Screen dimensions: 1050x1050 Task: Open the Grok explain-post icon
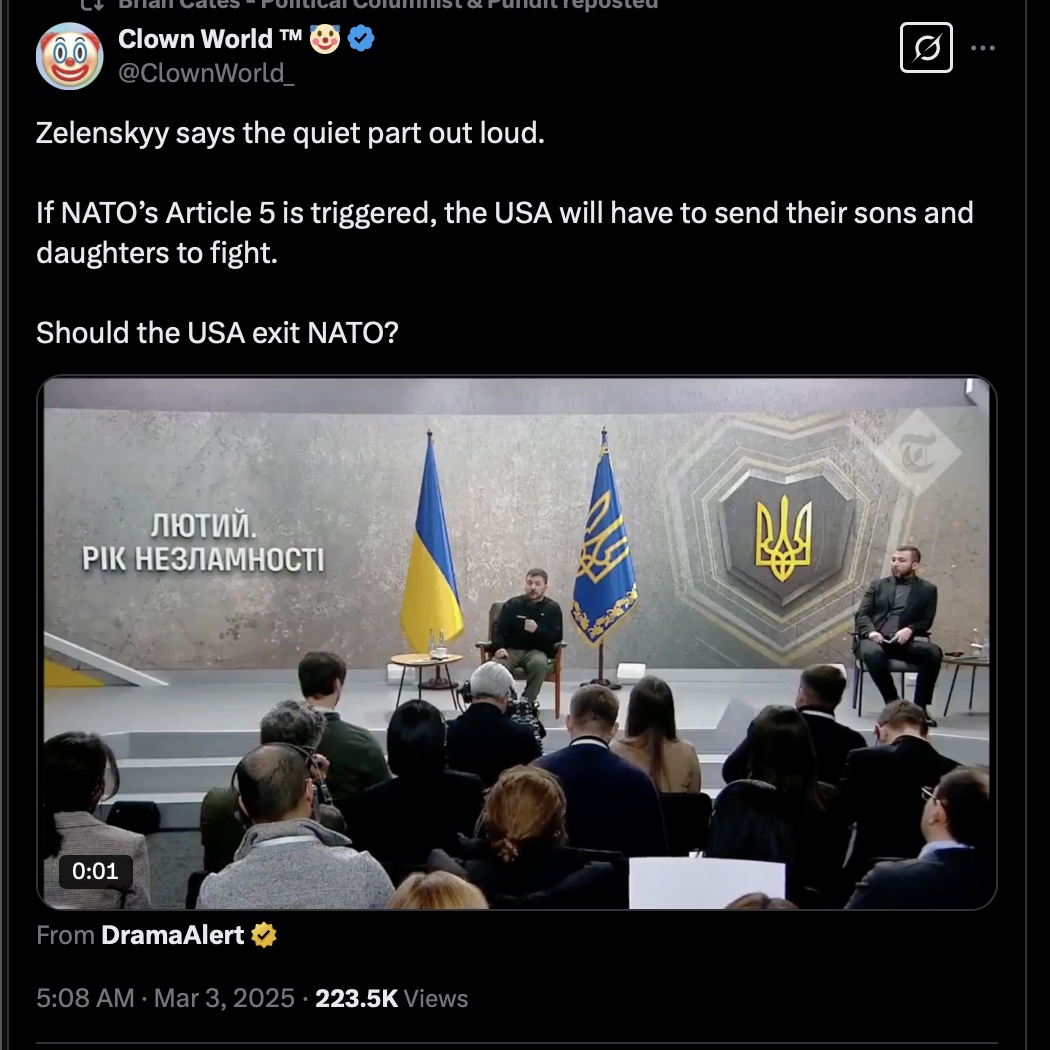tap(926, 48)
